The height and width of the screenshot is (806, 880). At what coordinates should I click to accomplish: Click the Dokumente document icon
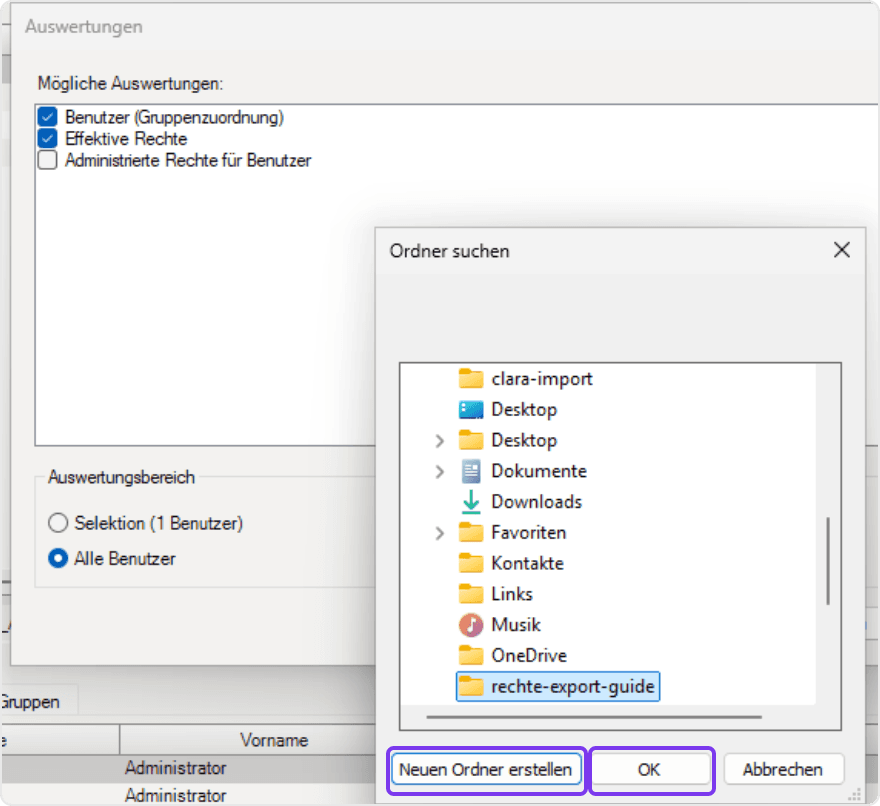pyautogui.click(x=471, y=471)
